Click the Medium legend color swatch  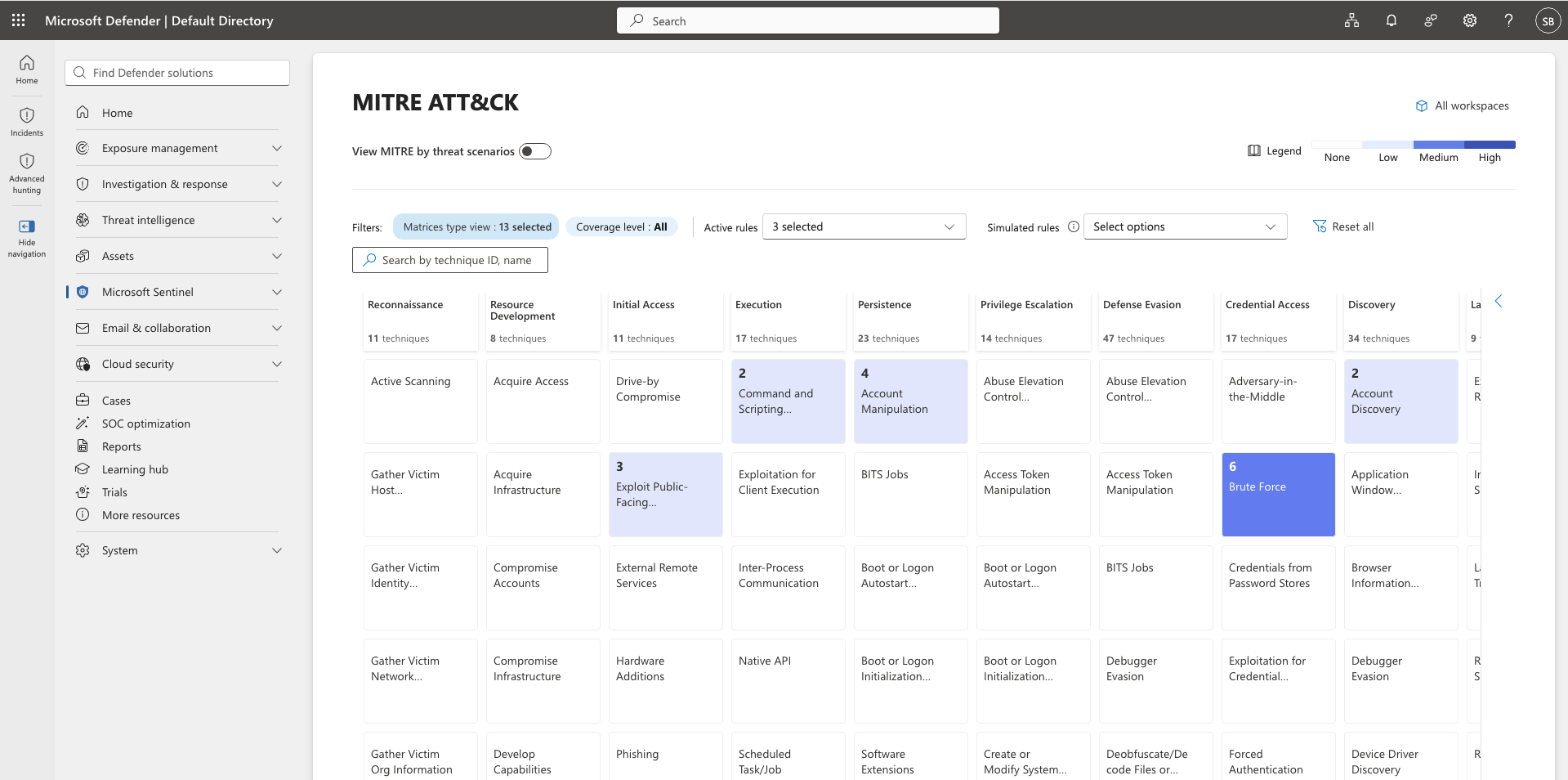coord(1438,145)
